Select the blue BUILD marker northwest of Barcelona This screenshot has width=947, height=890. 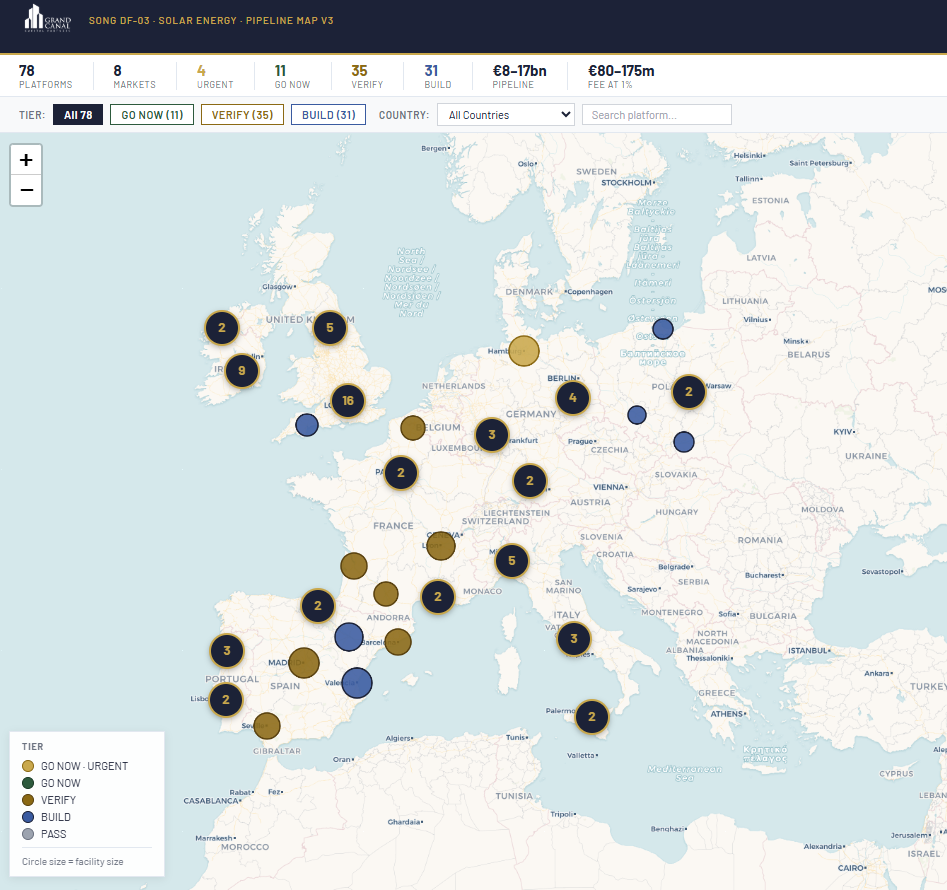pos(348,637)
